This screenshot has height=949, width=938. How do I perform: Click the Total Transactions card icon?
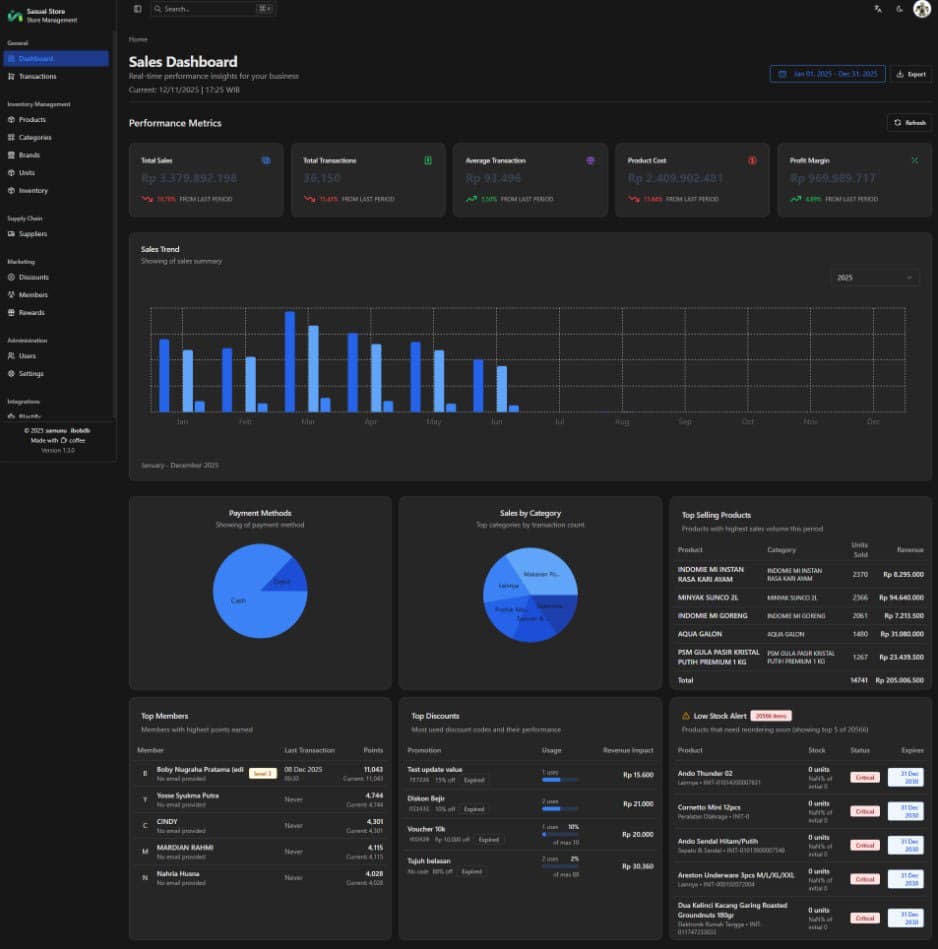pyautogui.click(x=428, y=160)
